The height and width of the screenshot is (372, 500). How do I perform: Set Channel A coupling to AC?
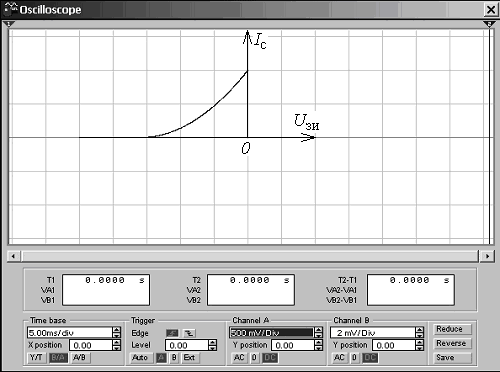pos(239,358)
